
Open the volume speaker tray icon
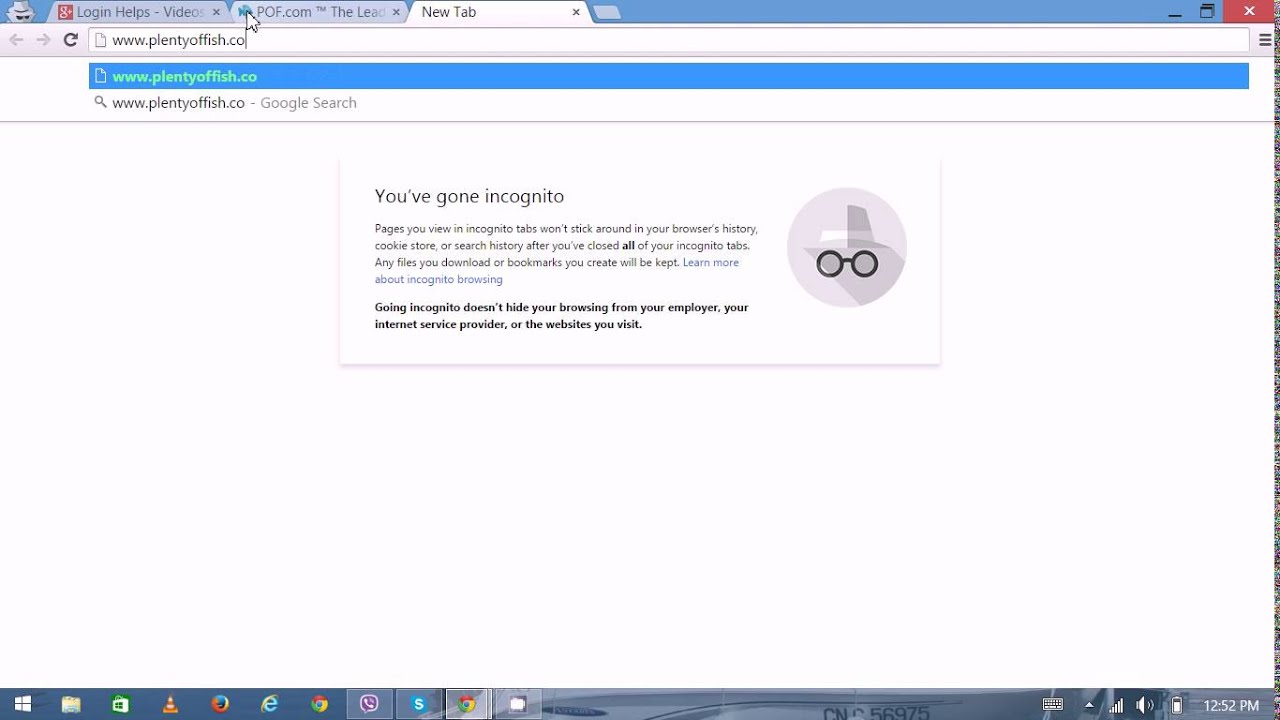point(1145,705)
